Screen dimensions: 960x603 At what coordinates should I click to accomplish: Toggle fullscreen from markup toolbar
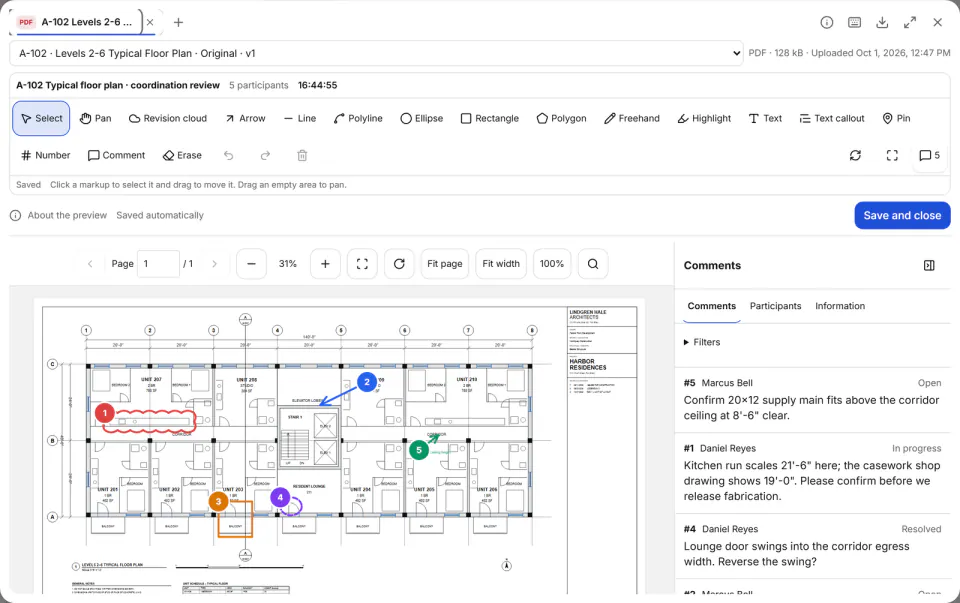[x=892, y=155]
